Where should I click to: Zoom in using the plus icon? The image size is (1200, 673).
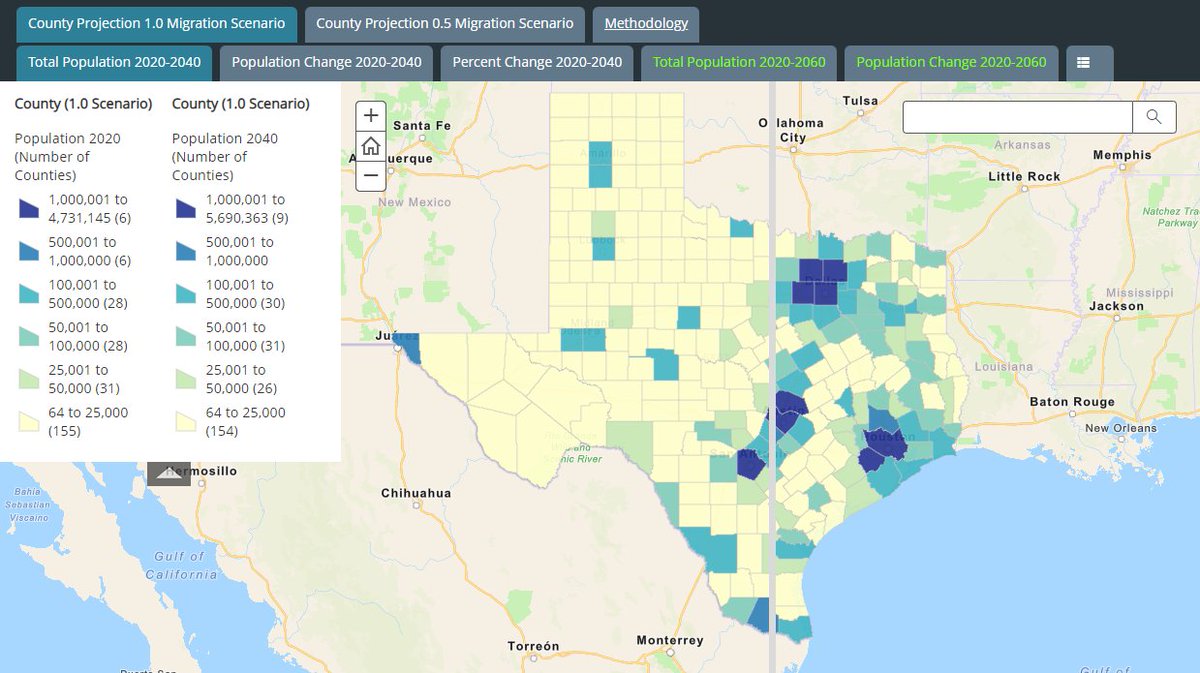[370, 115]
